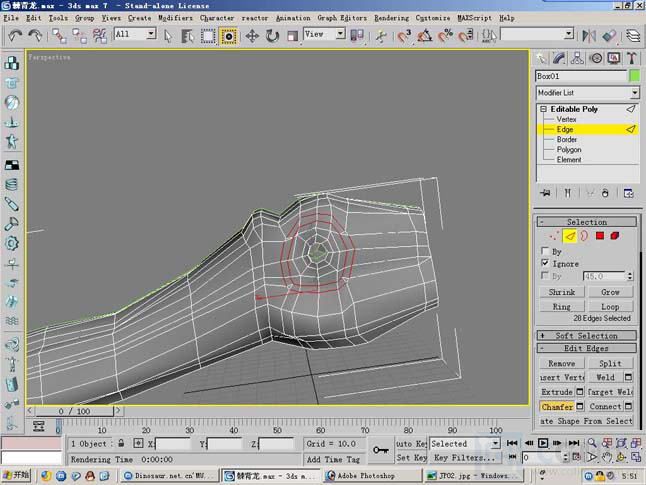Switch to the Utilities command panel tab

tap(632, 58)
